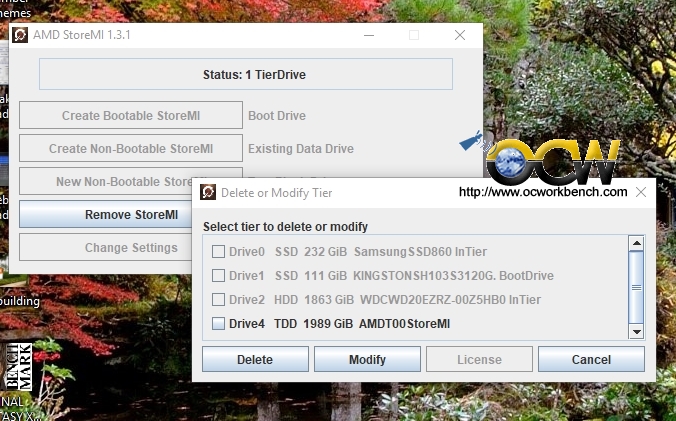Click 'Samsung SSD860 InTier' text in Drive0 row
The image size is (676, 421).
point(420,252)
